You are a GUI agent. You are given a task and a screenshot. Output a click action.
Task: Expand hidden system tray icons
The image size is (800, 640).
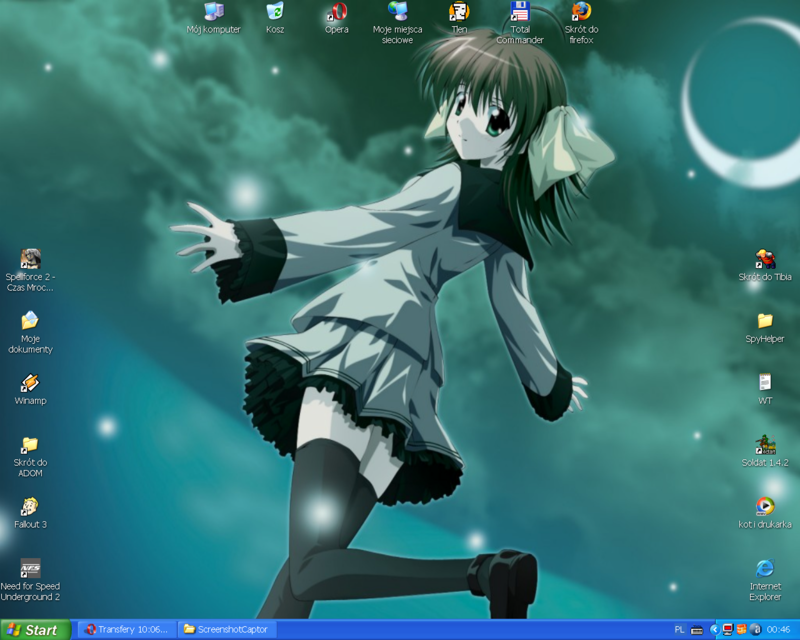[715, 630]
